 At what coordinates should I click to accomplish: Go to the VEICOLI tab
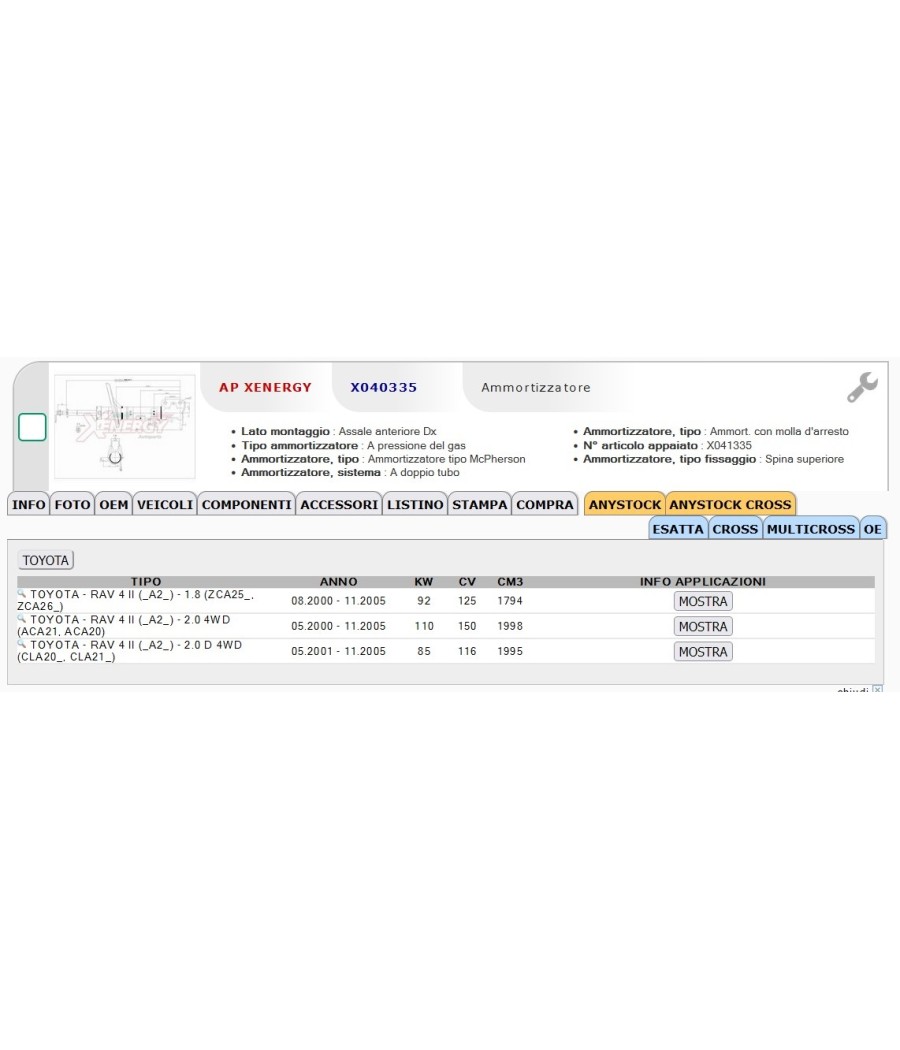pyautogui.click(x=165, y=504)
